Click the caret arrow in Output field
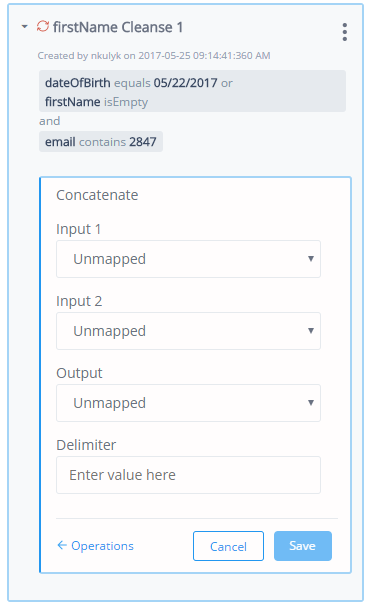372x609 pixels. coord(311,403)
